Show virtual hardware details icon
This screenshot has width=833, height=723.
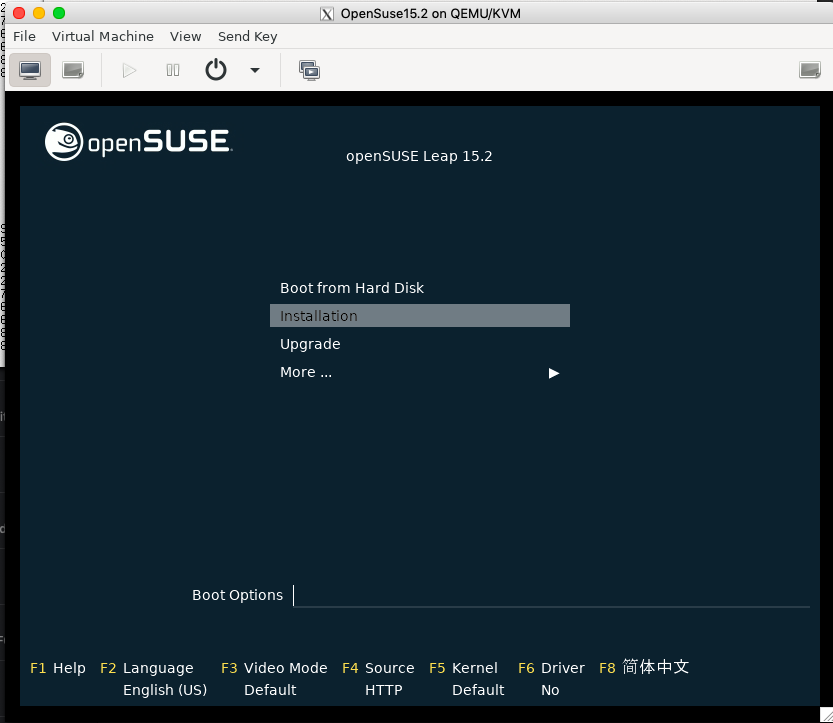click(x=73, y=70)
